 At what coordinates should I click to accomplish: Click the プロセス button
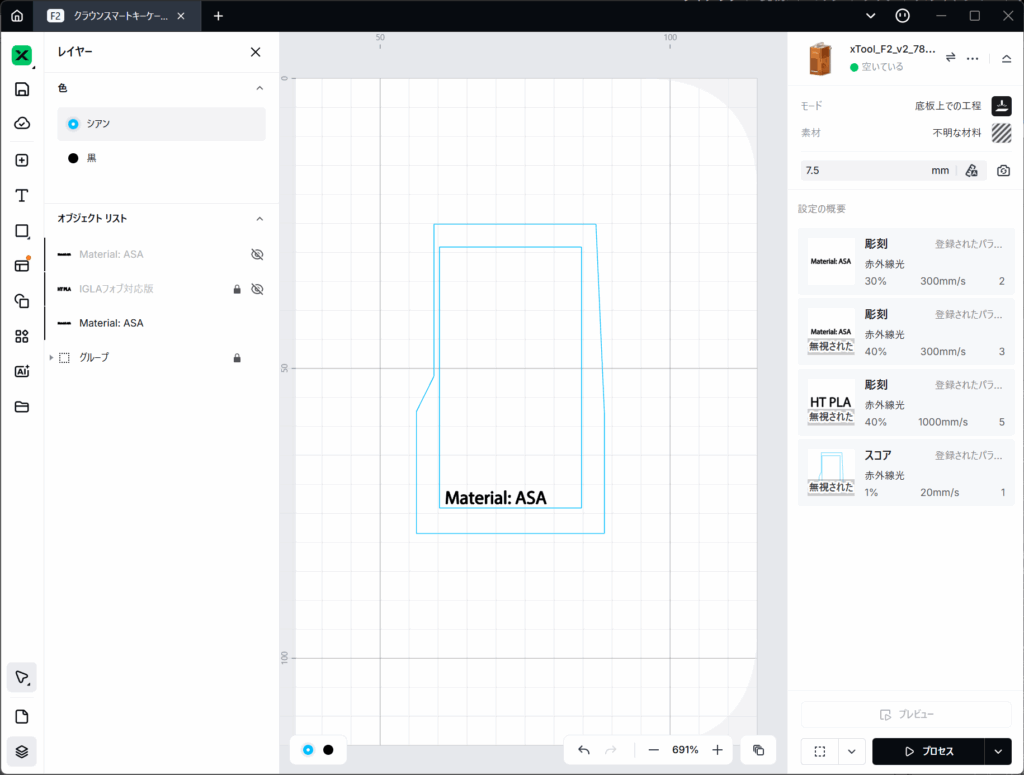coord(928,751)
